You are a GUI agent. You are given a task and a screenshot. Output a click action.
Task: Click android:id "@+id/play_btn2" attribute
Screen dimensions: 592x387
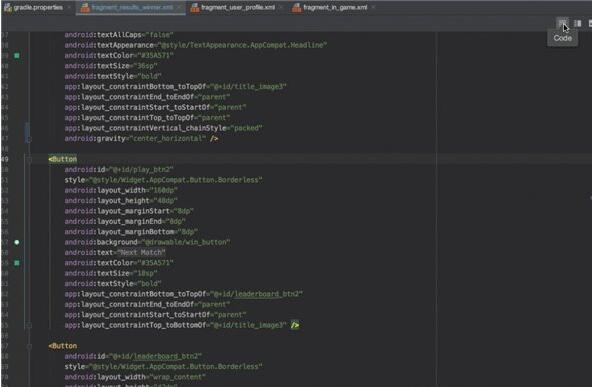(119, 170)
